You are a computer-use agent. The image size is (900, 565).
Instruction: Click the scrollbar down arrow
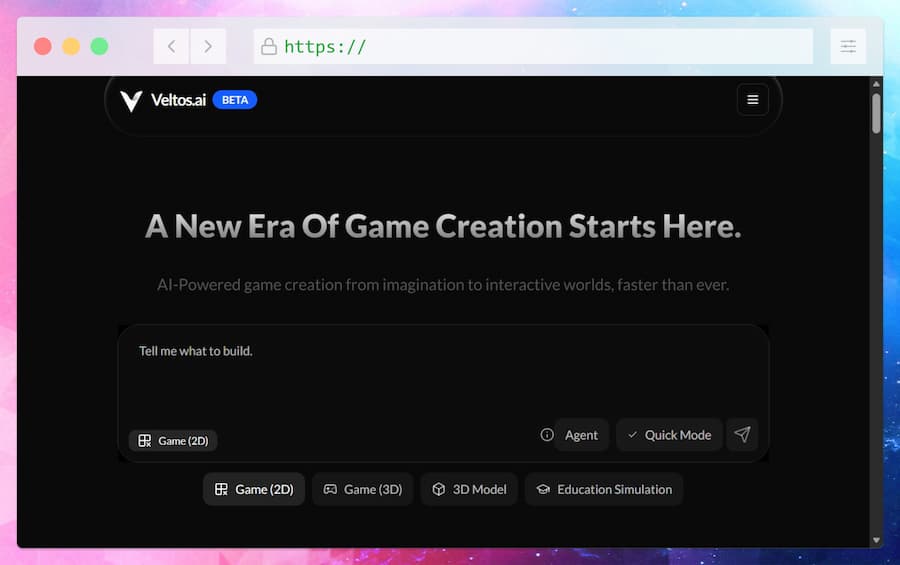coord(876,540)
